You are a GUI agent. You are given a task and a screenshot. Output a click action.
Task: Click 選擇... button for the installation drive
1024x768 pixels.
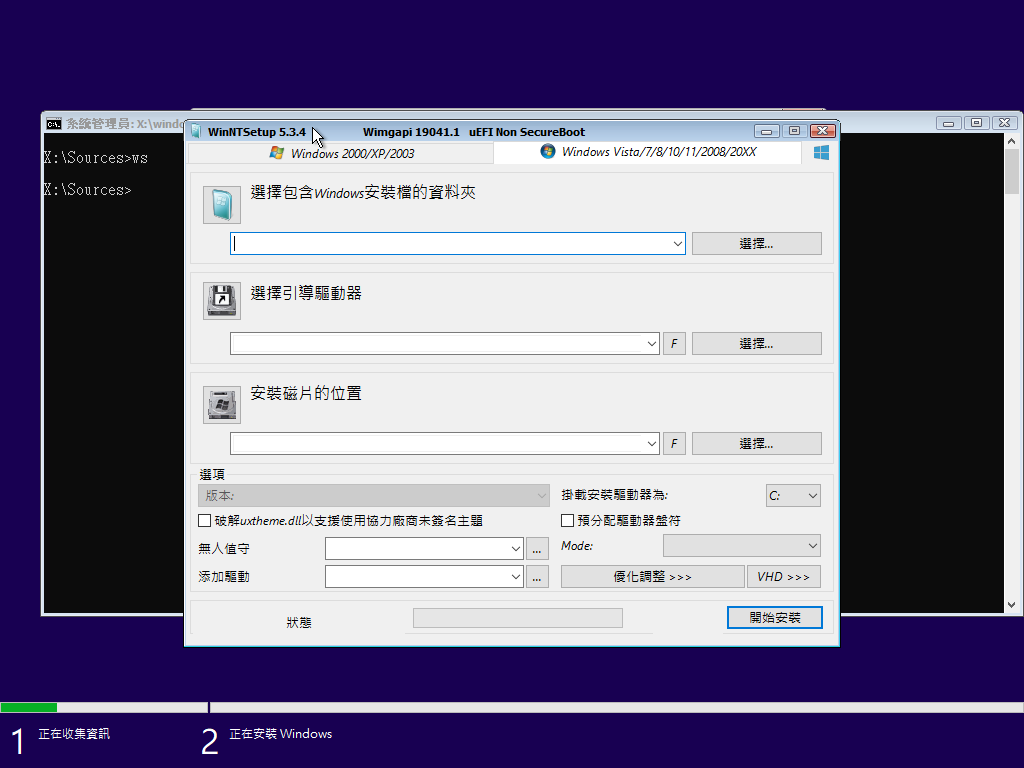[x=756, y=443]
